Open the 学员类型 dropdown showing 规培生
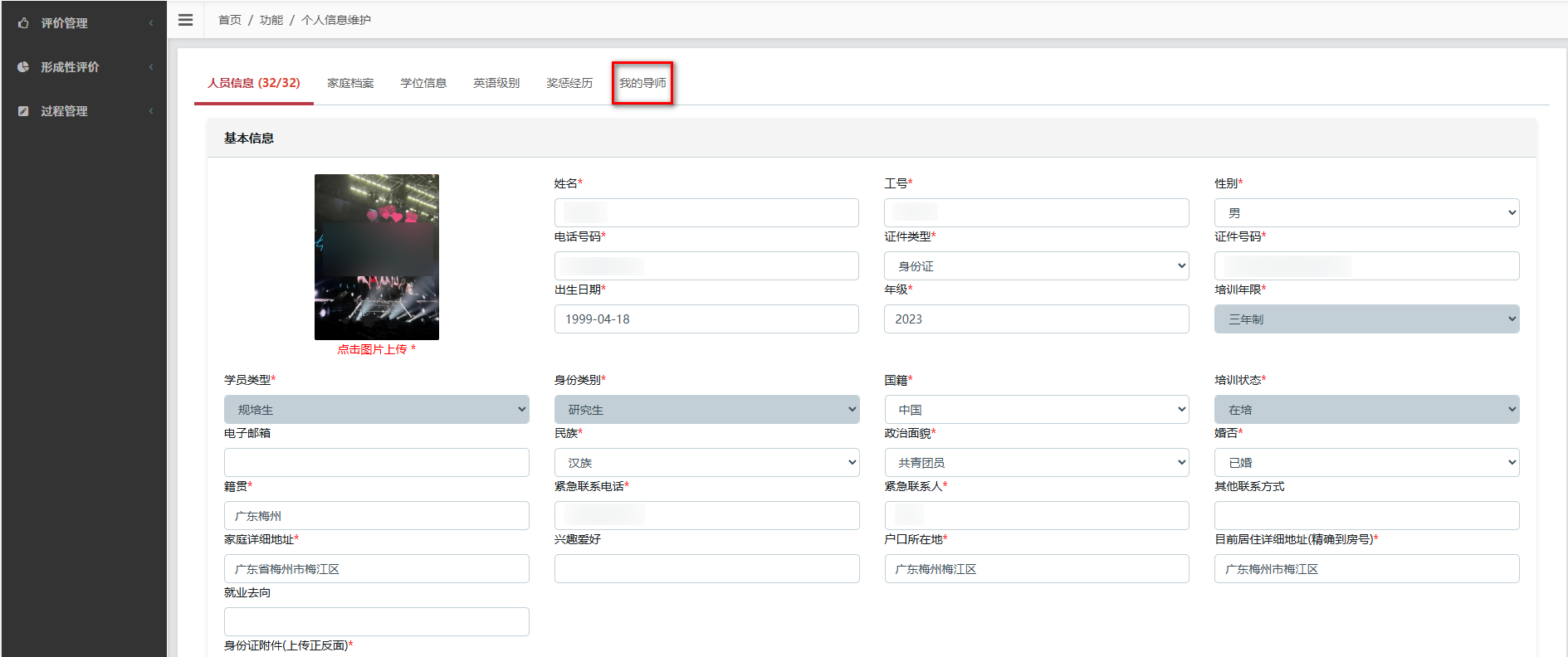The width and height of the screenshot is (1568, 657). (x=377, y=409)
